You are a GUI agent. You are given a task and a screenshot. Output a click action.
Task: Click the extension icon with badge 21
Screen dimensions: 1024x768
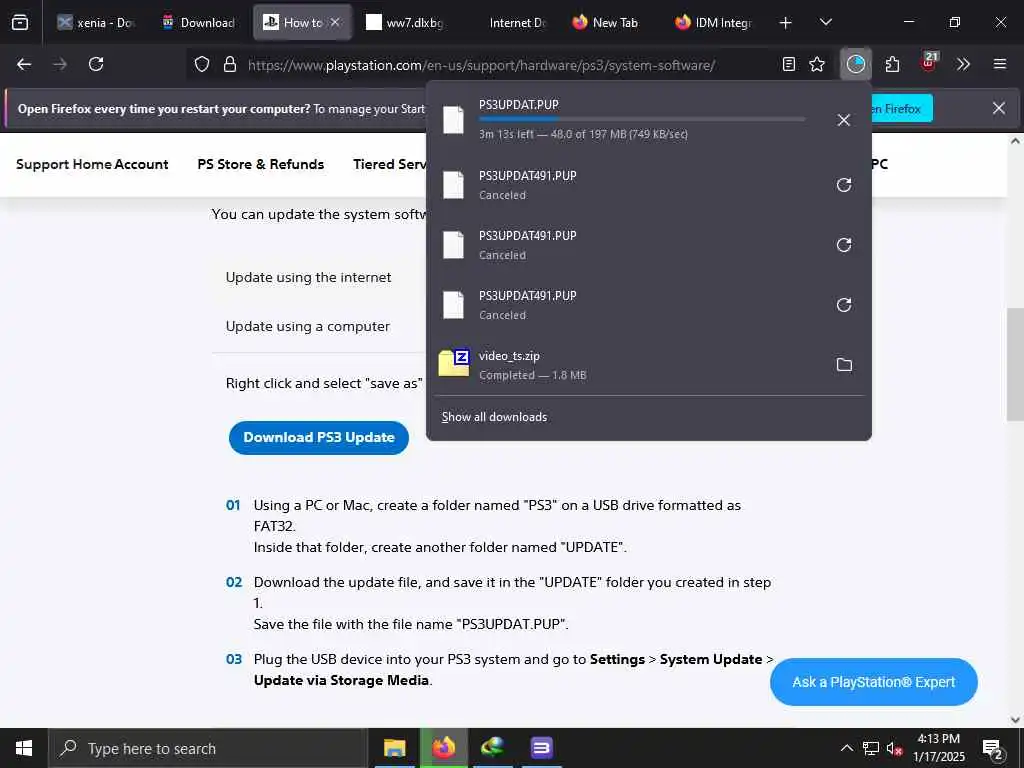(929, 63)
